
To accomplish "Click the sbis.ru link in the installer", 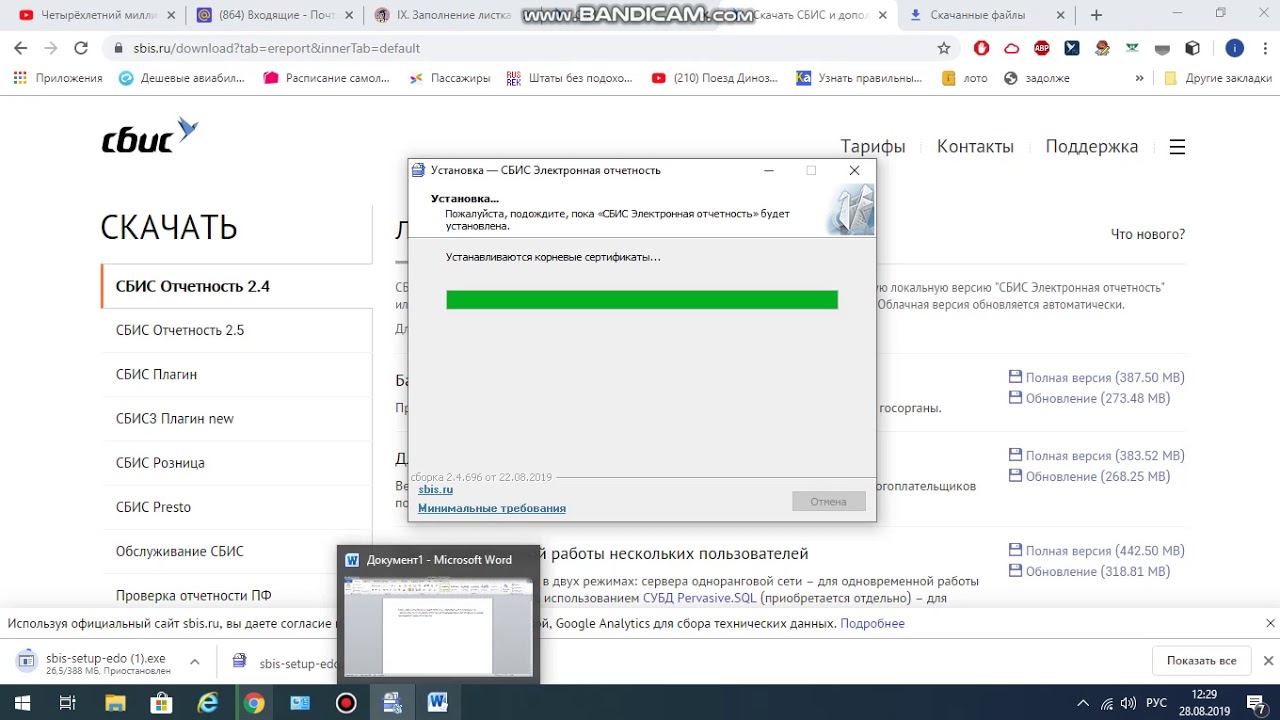I will tap(436, 490).
